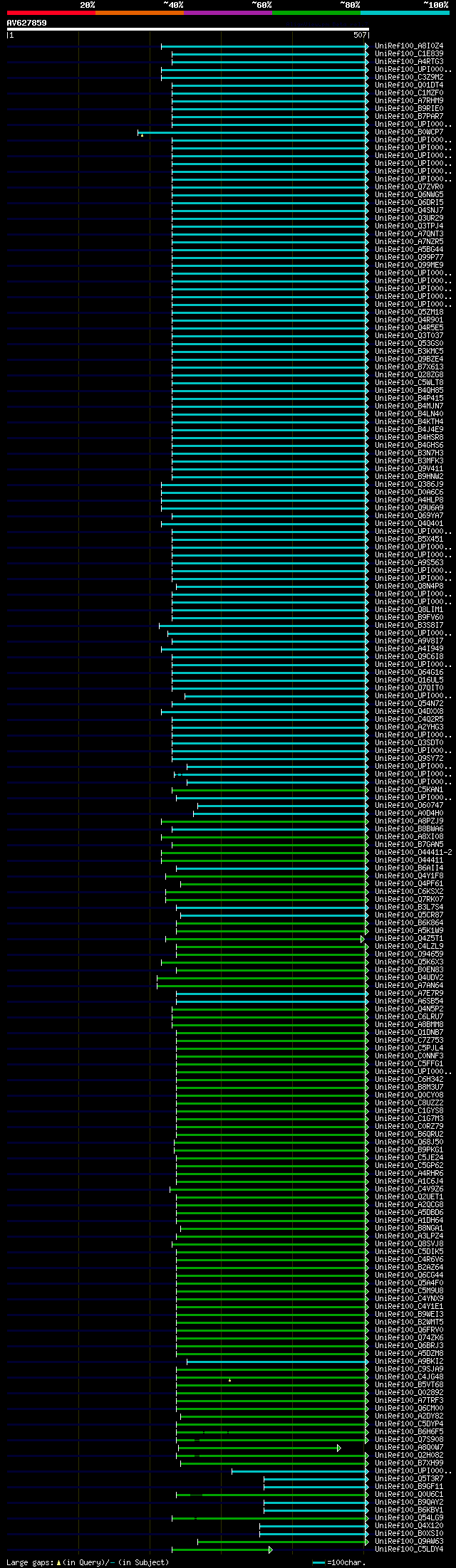Screen dimensions: 456x1568
Task: Select the green ~80% legend segment
Action: coord(316,13)
